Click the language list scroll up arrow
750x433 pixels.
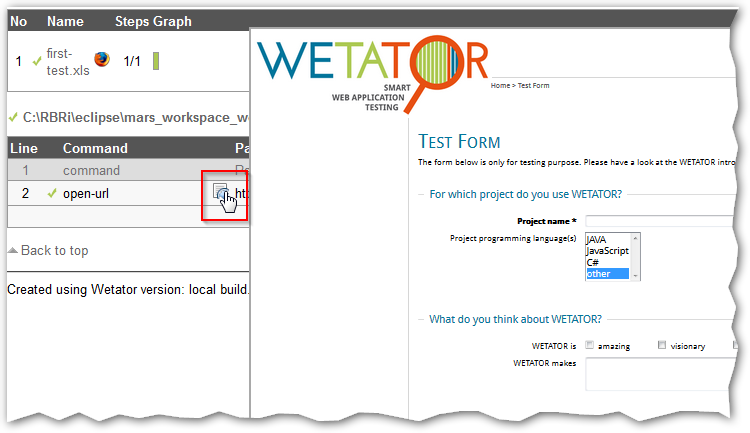coord(635,238)
